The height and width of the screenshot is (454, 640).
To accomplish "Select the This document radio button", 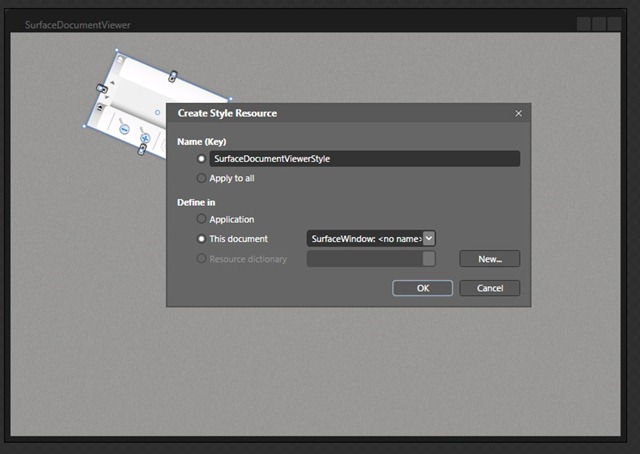I will 202,239.
